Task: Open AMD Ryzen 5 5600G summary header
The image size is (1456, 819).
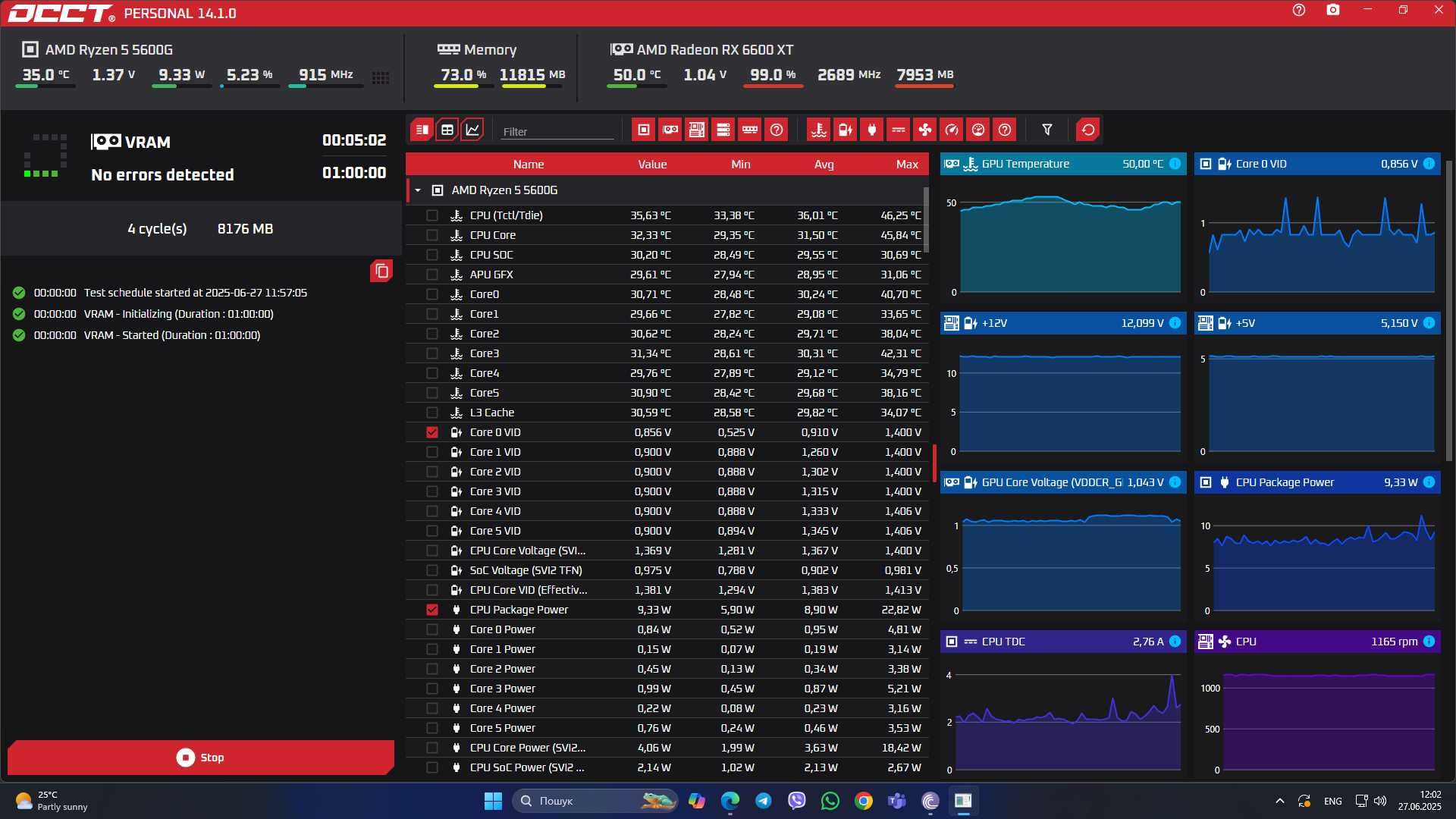Action: tap(97, 49)
